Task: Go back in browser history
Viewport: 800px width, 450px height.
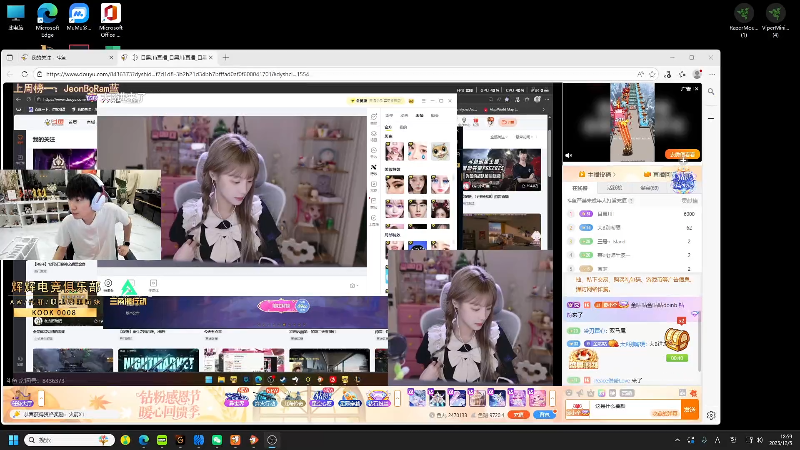Action: (x=10, y=74)
